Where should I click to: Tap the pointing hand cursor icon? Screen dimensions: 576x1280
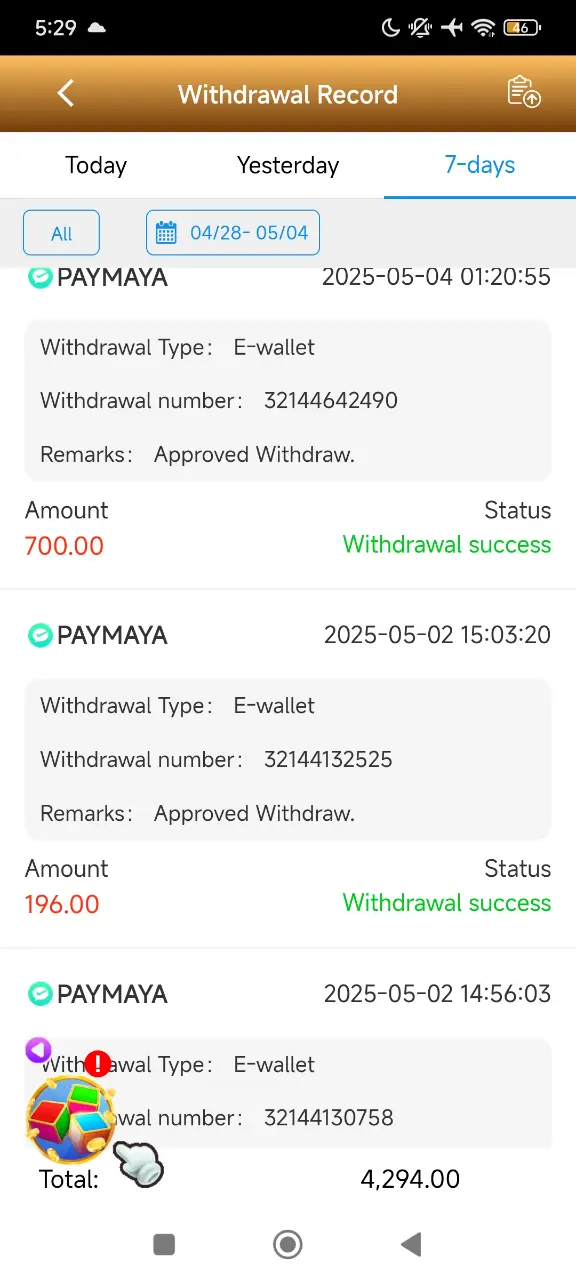(138, 1164)
